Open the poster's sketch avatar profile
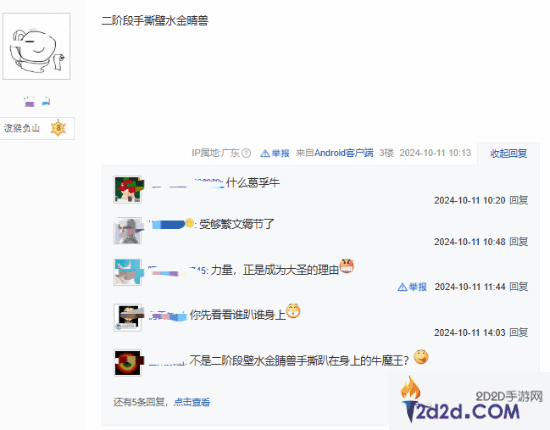550x430 pixels. (36, 46)
